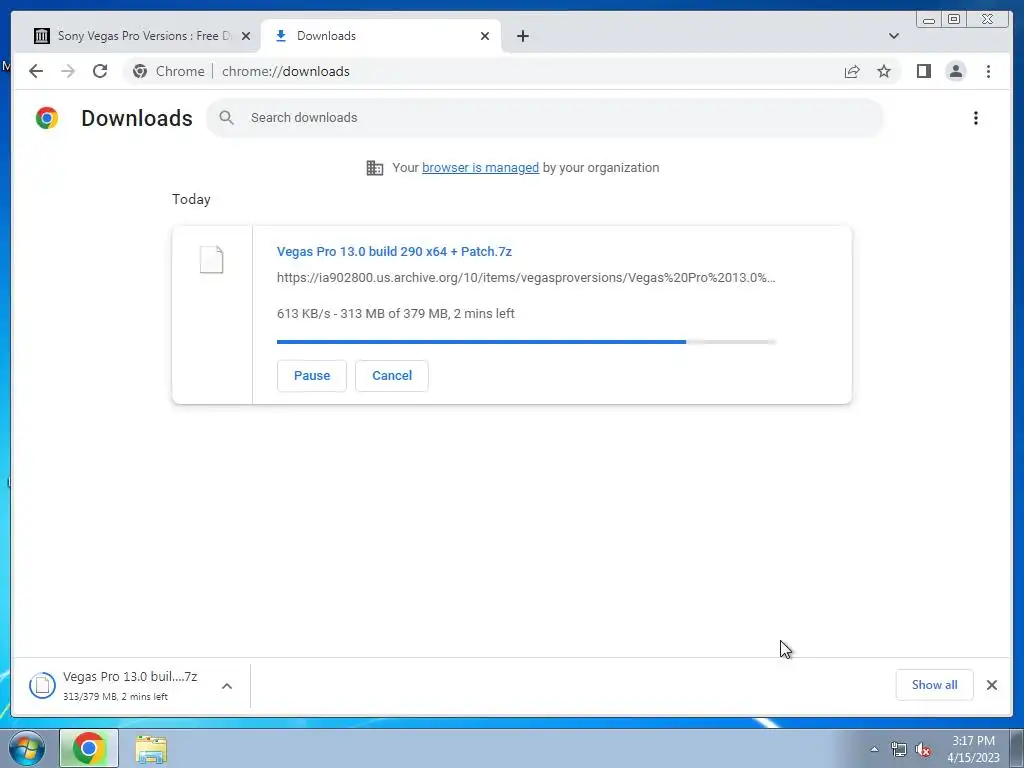Click the Chrome site info icon in address bar
The width and height of the screenshot is (1024, 768).
140,71
